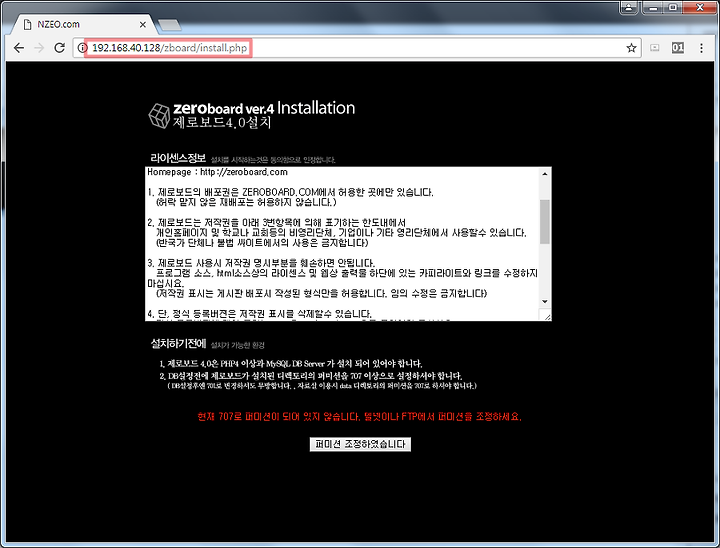This screenshot has width=720, height=548.
Task: Click requirement line 2 about permission 707
Action: tap(311, 376)
